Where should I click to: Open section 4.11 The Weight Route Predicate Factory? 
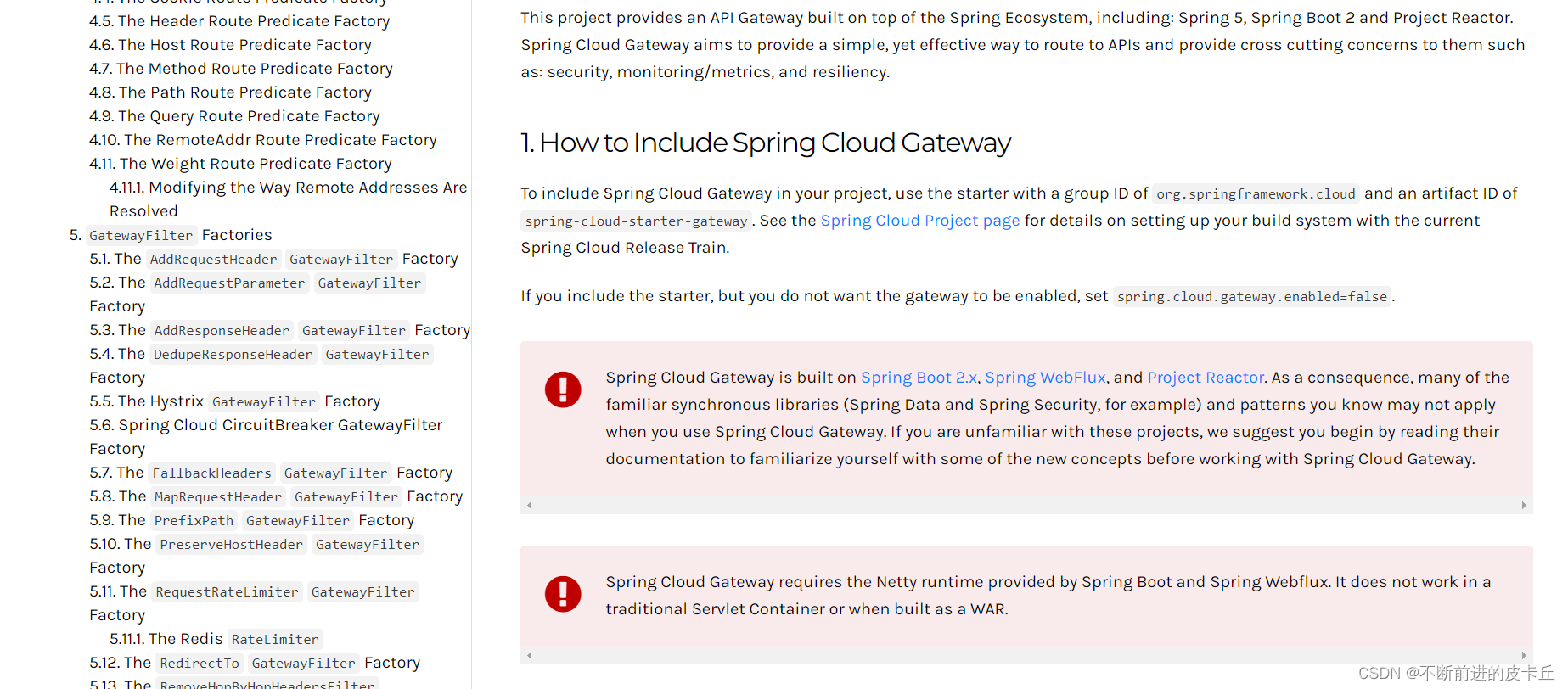240,164
